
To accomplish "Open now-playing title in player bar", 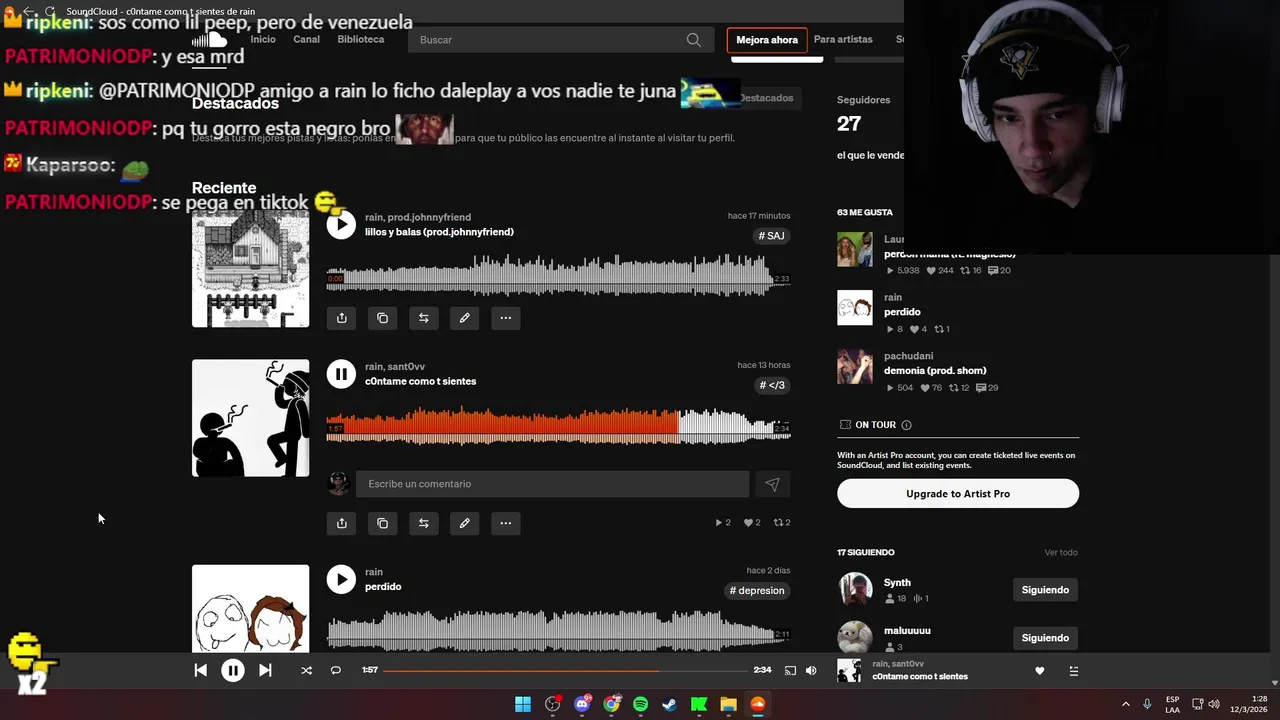I will [920, 677].
